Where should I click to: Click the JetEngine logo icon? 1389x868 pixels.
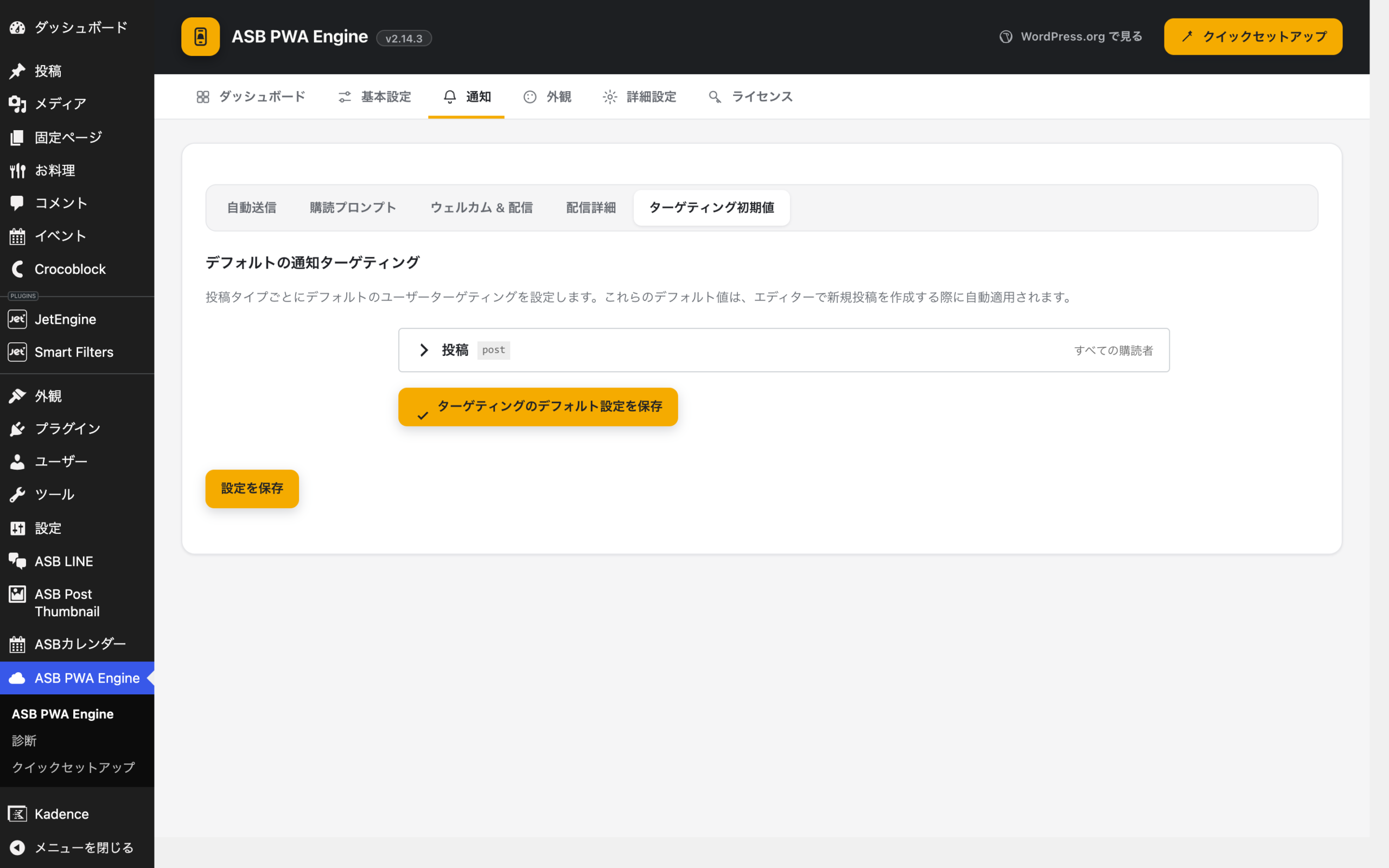tap(17, 319)
